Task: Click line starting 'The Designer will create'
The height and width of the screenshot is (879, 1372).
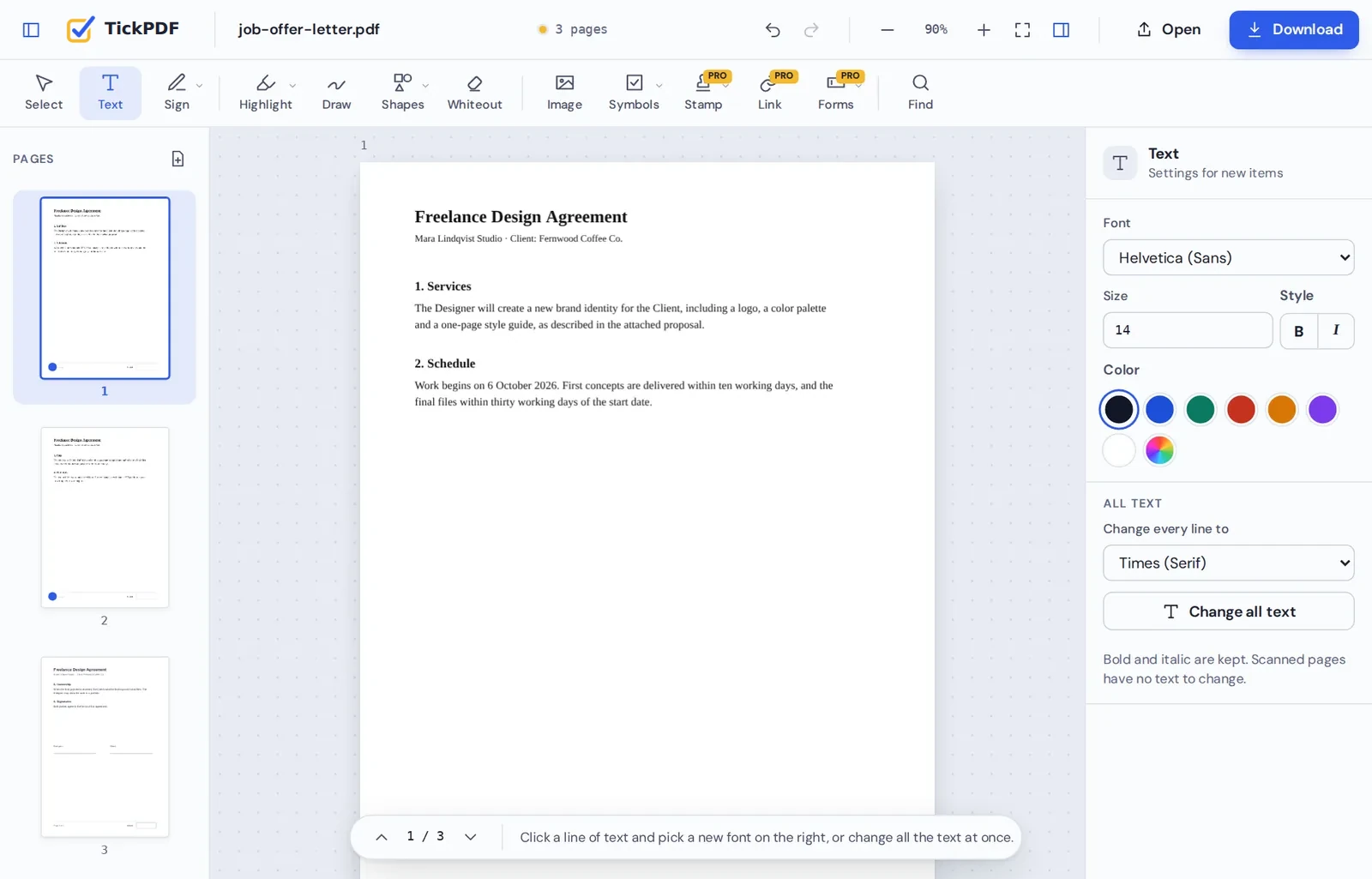Action: [x=620, y=308]
